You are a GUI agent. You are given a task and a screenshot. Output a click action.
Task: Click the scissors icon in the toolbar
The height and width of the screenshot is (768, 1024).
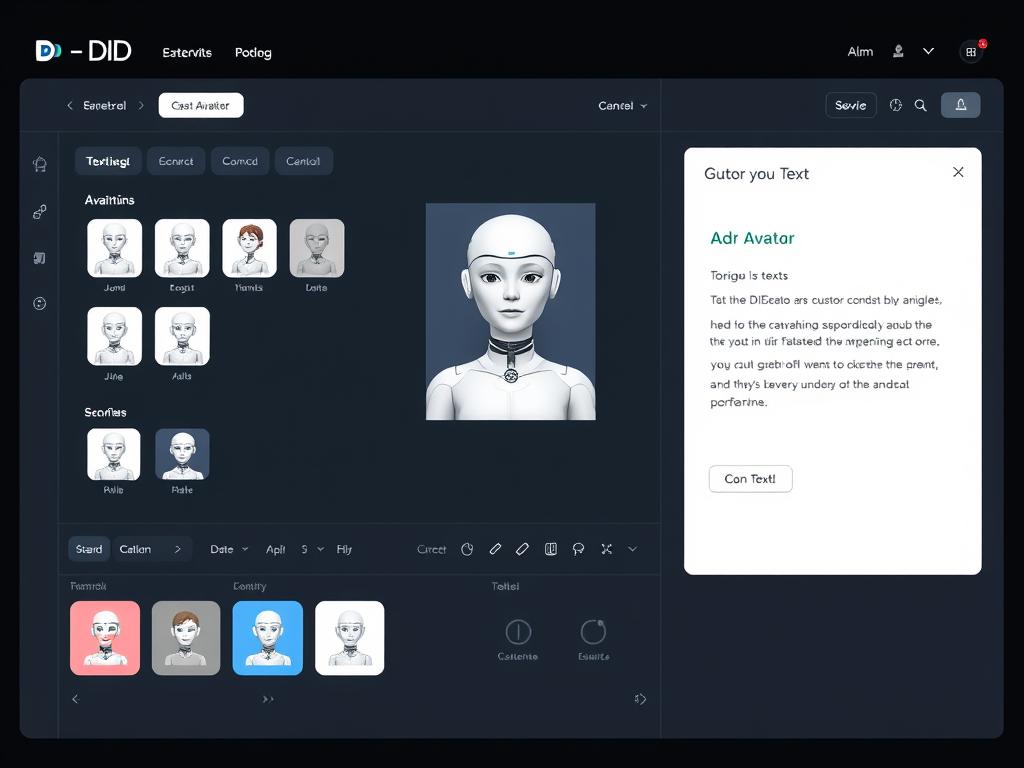[607, 549]
